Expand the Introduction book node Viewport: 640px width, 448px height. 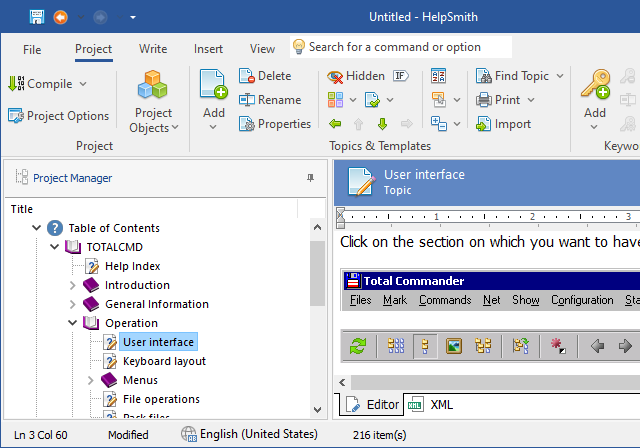pyautogui.click(x=73, y=285)
